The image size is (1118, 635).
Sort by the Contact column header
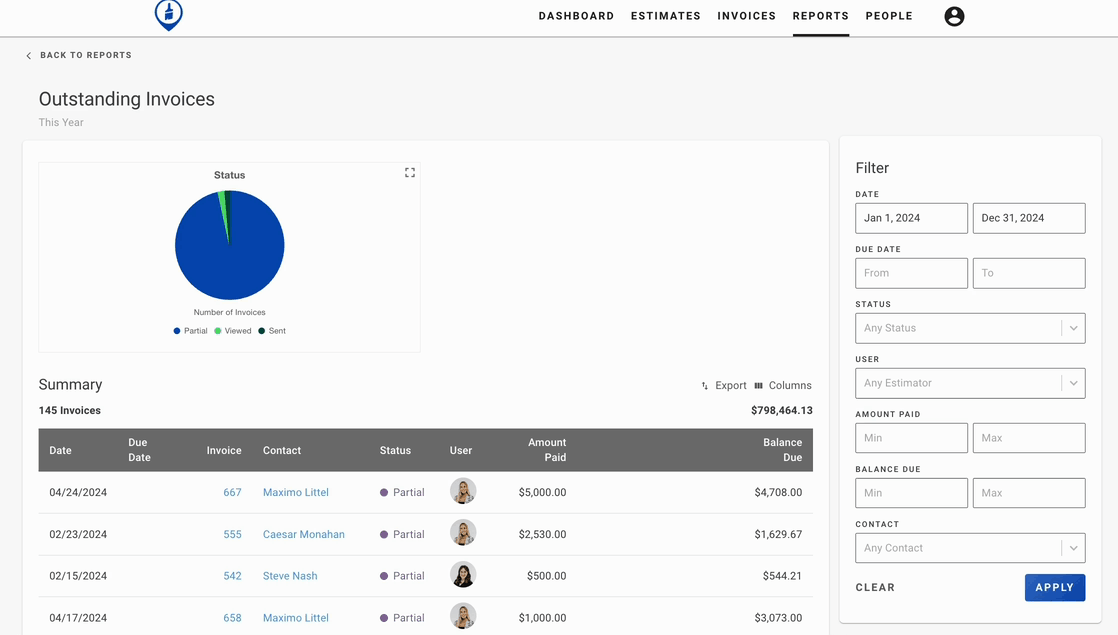[x=282, y=450]
